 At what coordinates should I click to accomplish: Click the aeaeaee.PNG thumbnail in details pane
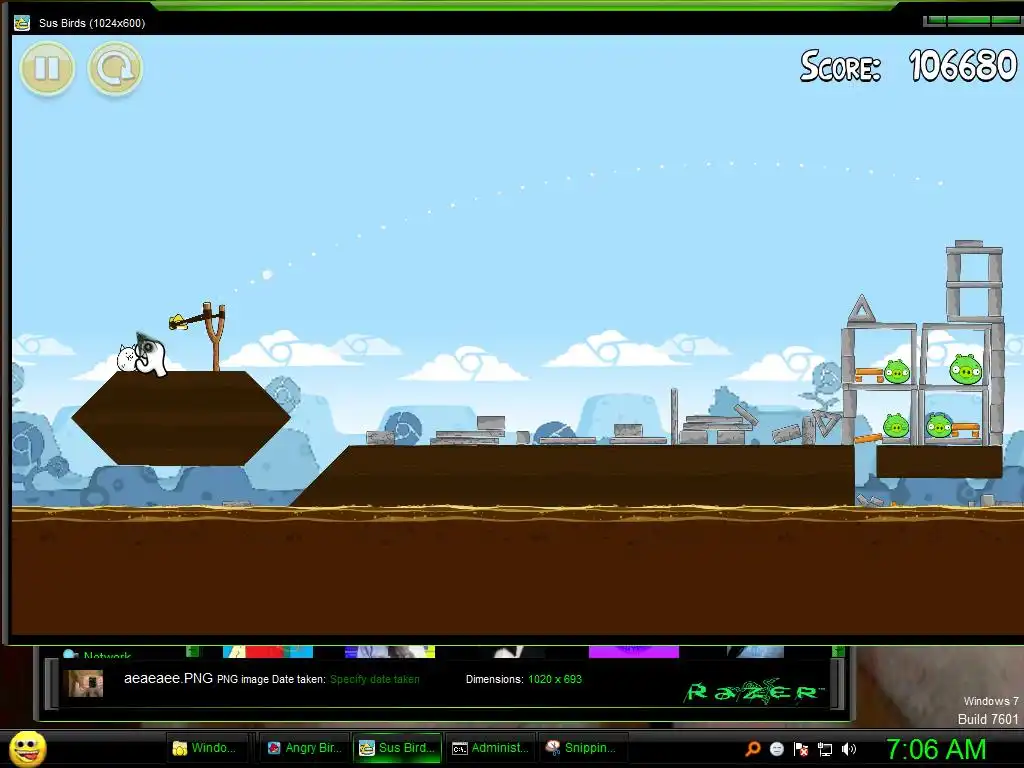[86, 684]
